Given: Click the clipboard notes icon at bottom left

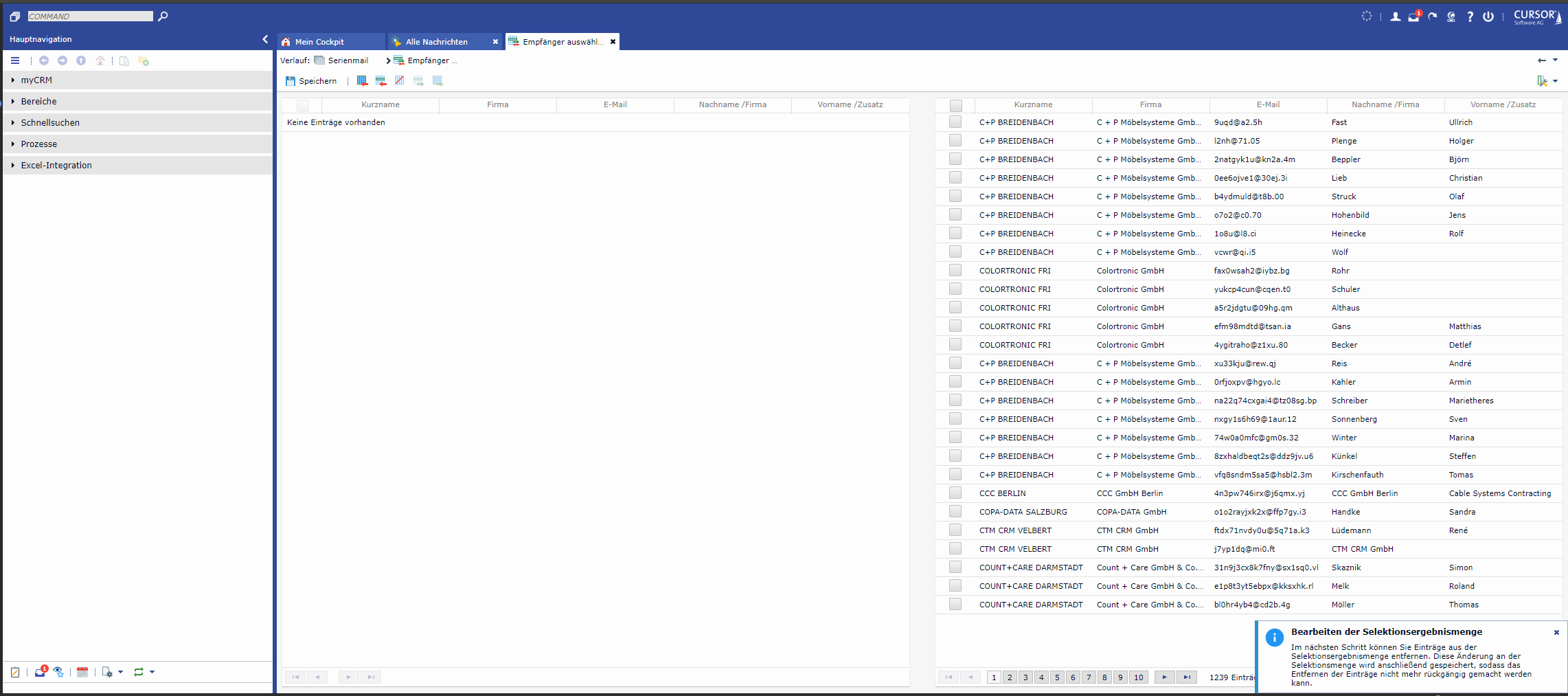Looking at the screenshot, I should click(x=15, y=672).
